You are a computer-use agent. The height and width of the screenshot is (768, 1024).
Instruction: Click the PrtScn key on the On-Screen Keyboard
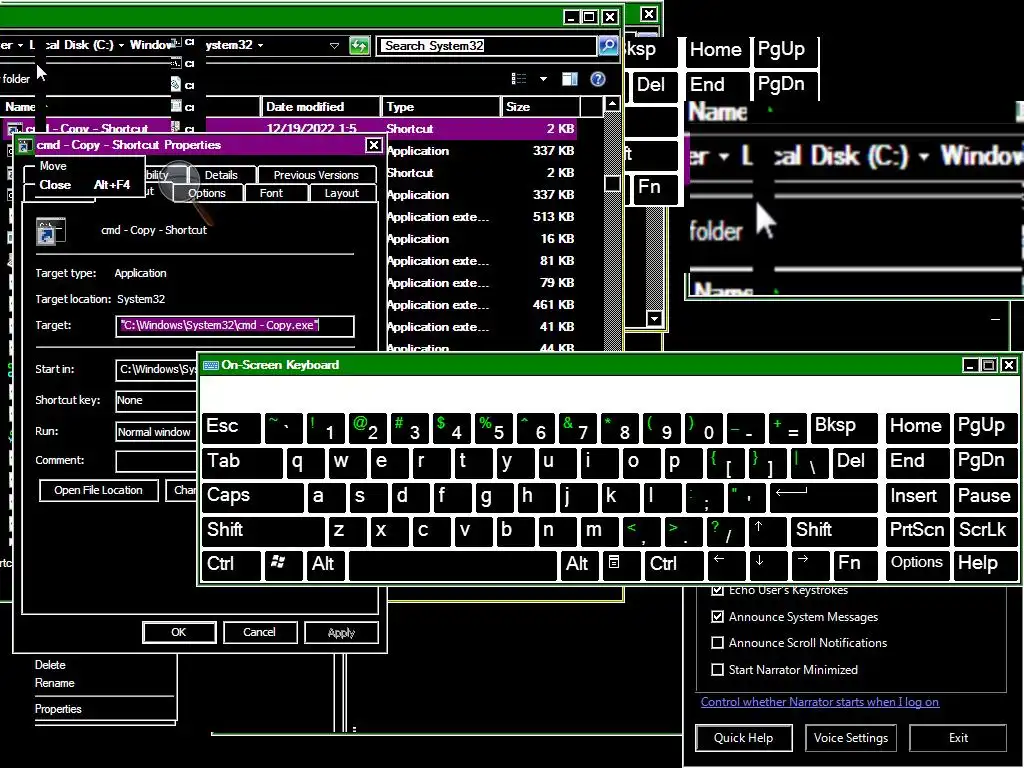click(x=917, y=530)
